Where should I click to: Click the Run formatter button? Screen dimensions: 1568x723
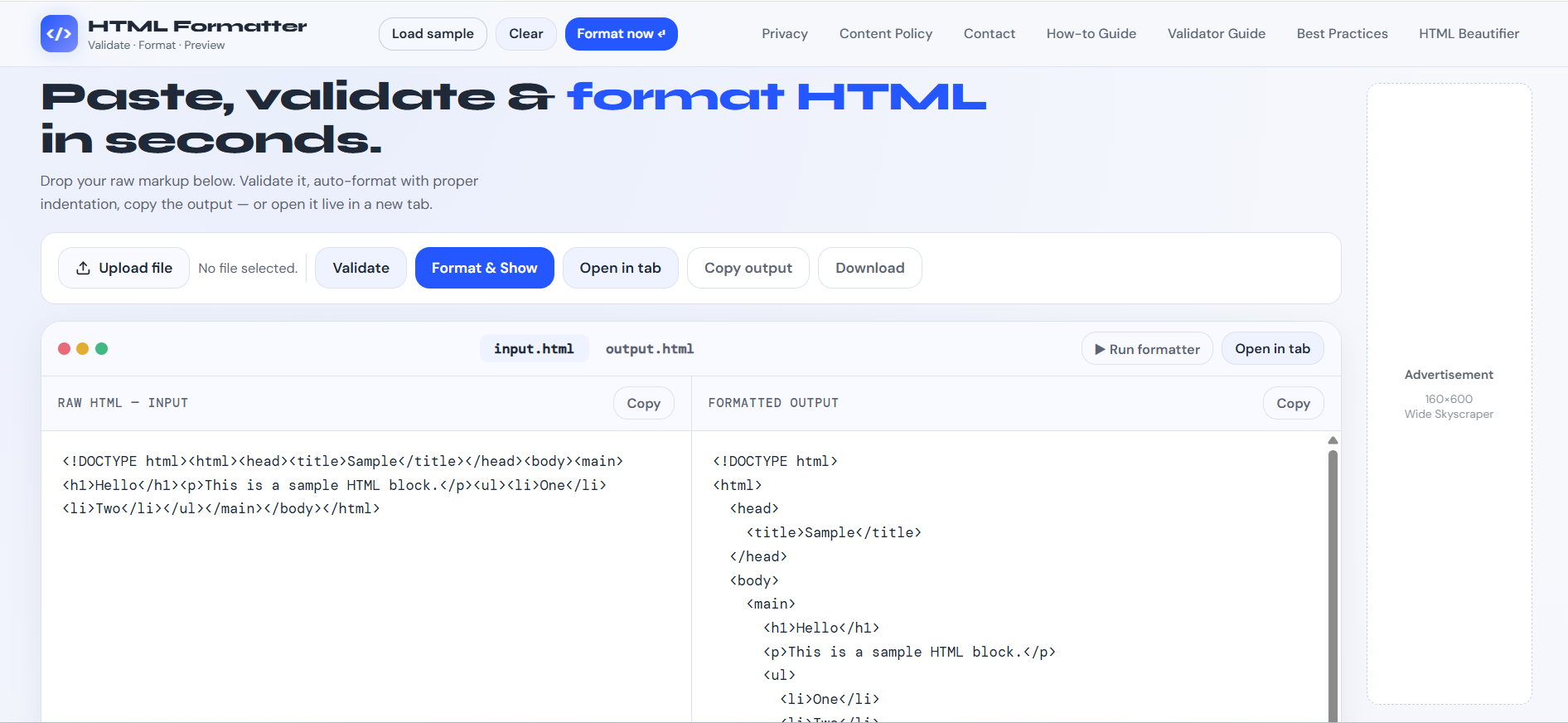click(x=1147, y=349)
